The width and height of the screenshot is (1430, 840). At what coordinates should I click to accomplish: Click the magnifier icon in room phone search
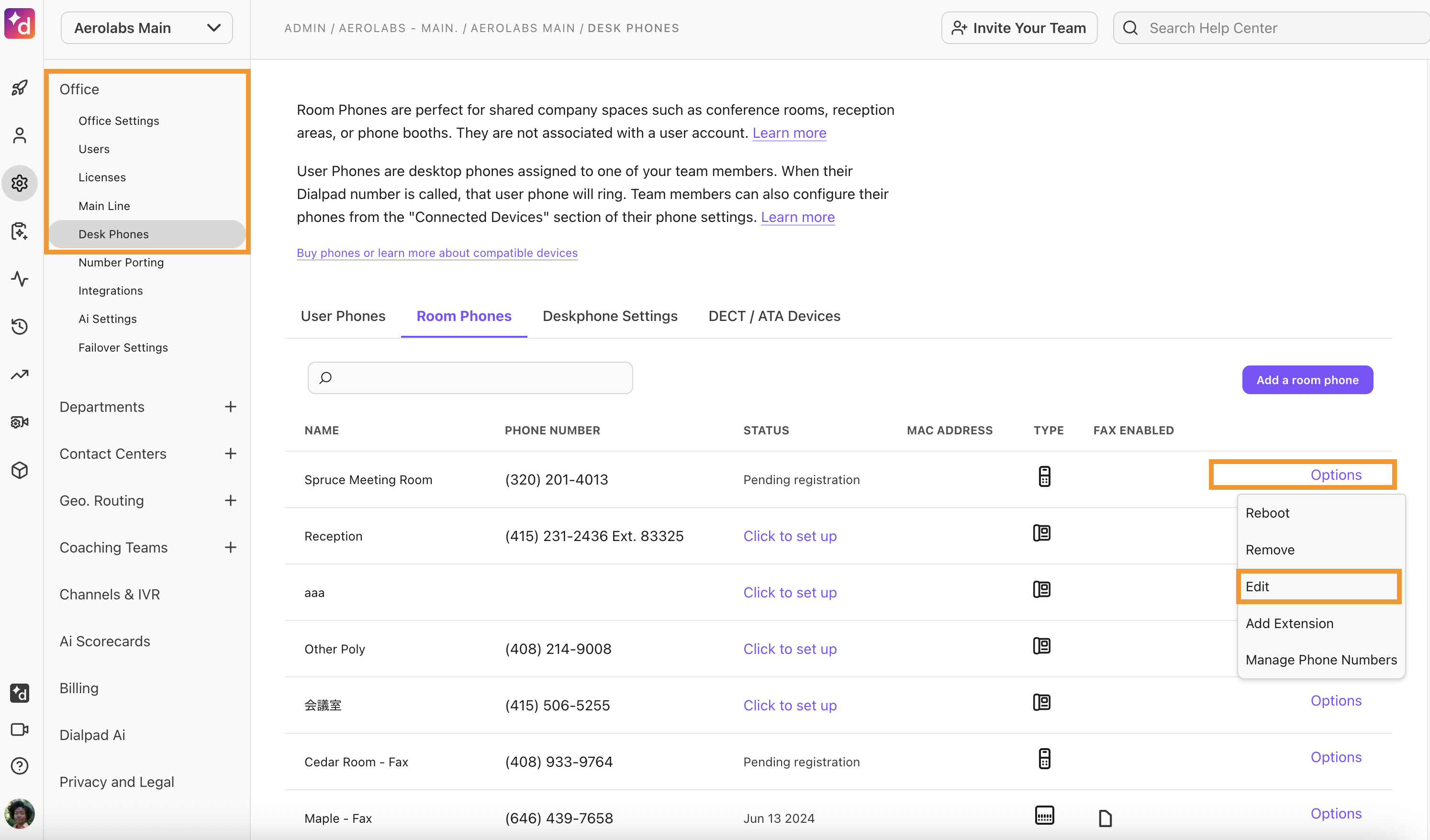coord(326,378)
